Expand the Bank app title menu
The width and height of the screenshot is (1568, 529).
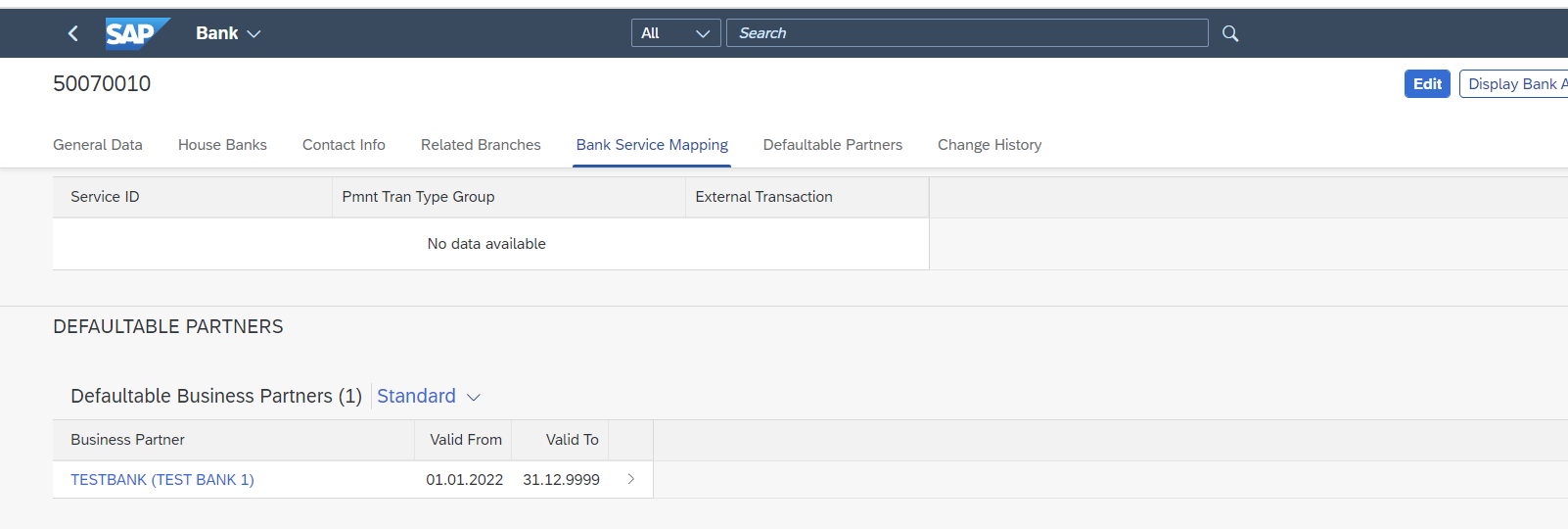[x=228, y=33]
